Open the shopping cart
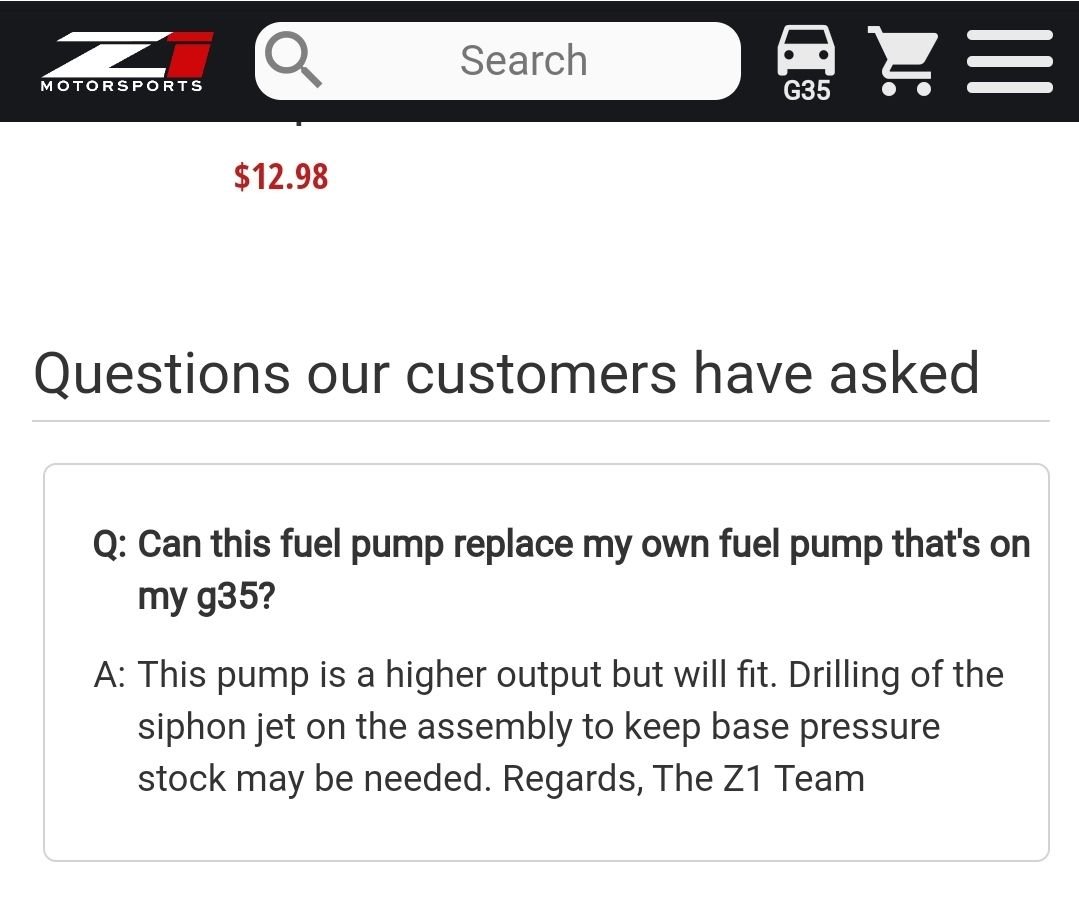This screenshot has width=1079, height=898. tap(901, 61)
